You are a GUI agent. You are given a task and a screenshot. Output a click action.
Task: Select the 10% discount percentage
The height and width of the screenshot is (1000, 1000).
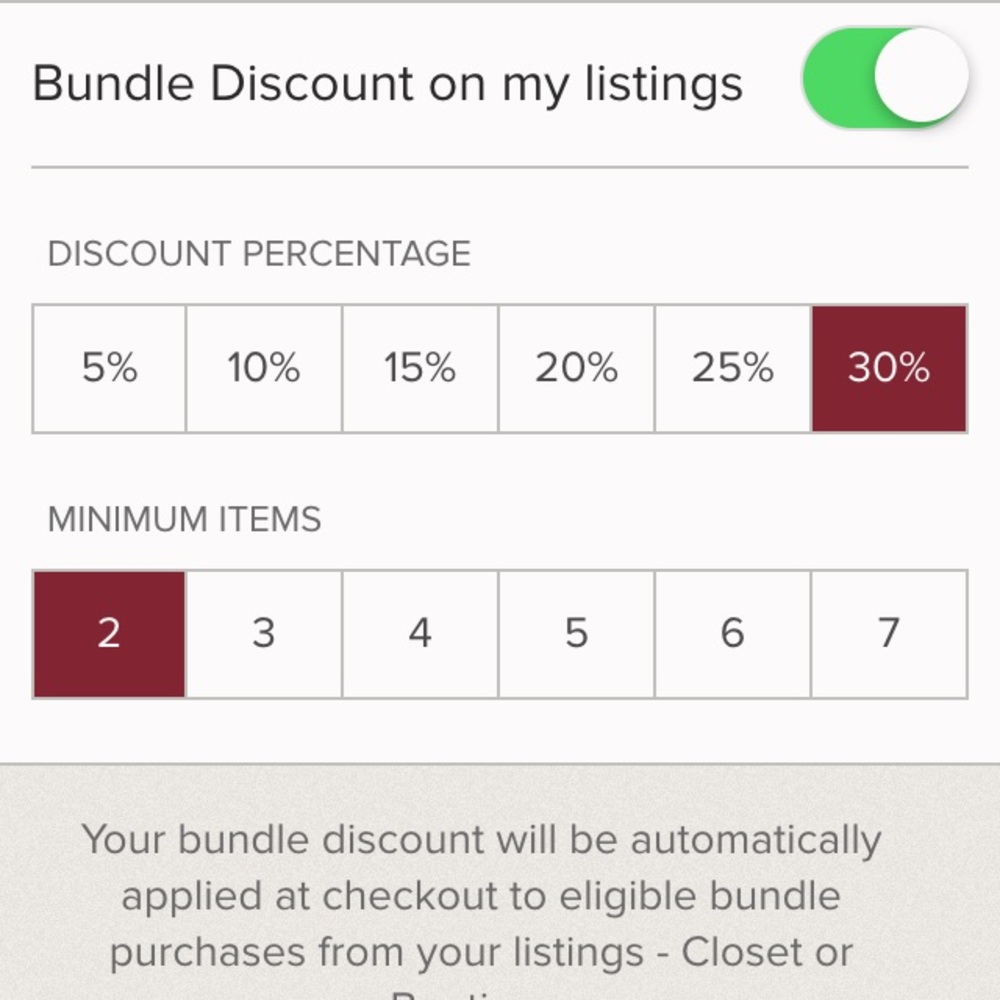click(264, 367)
